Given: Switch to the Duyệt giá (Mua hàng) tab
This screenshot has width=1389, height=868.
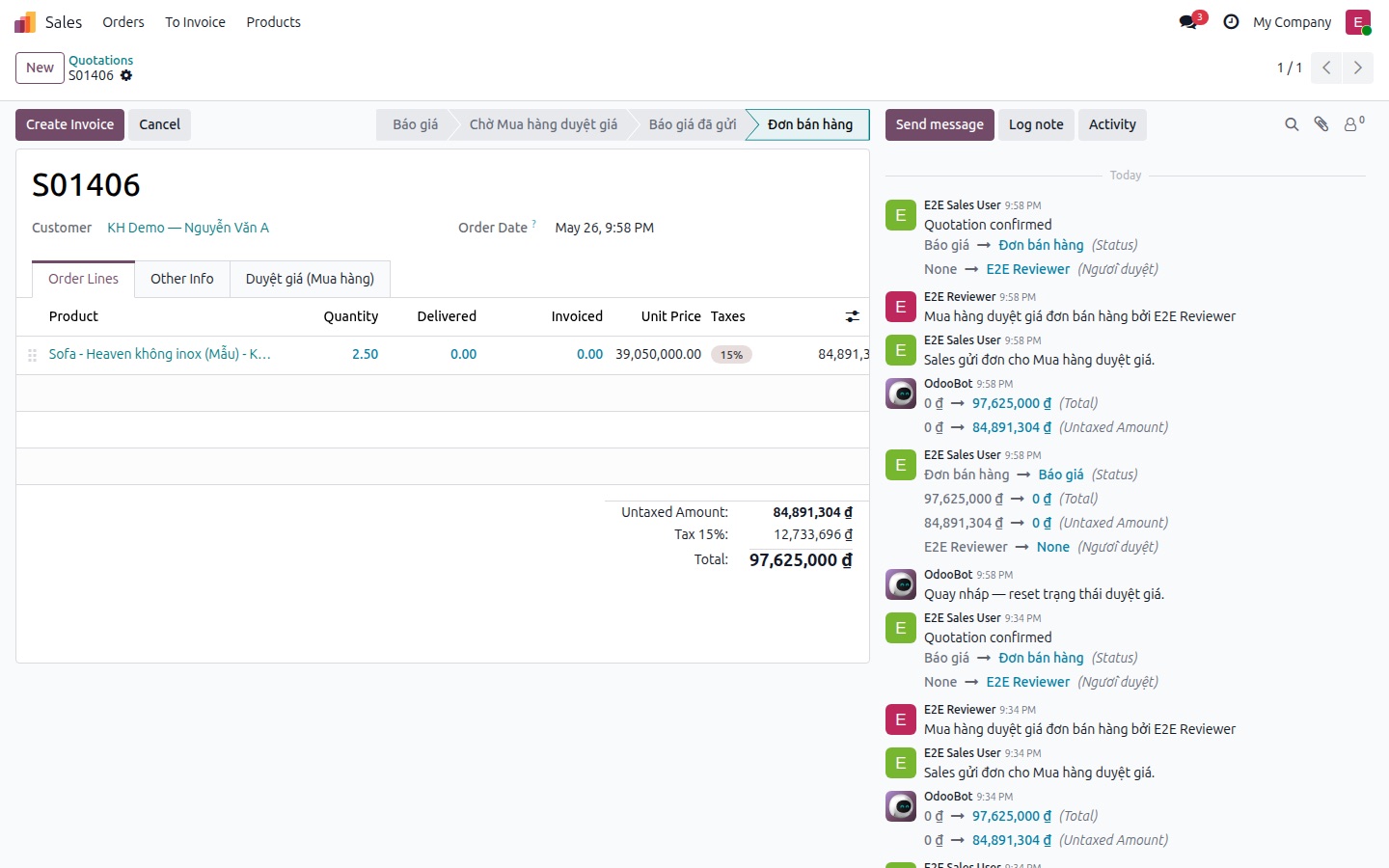Looking at the screenshot, I should click(x=310, y=279).
